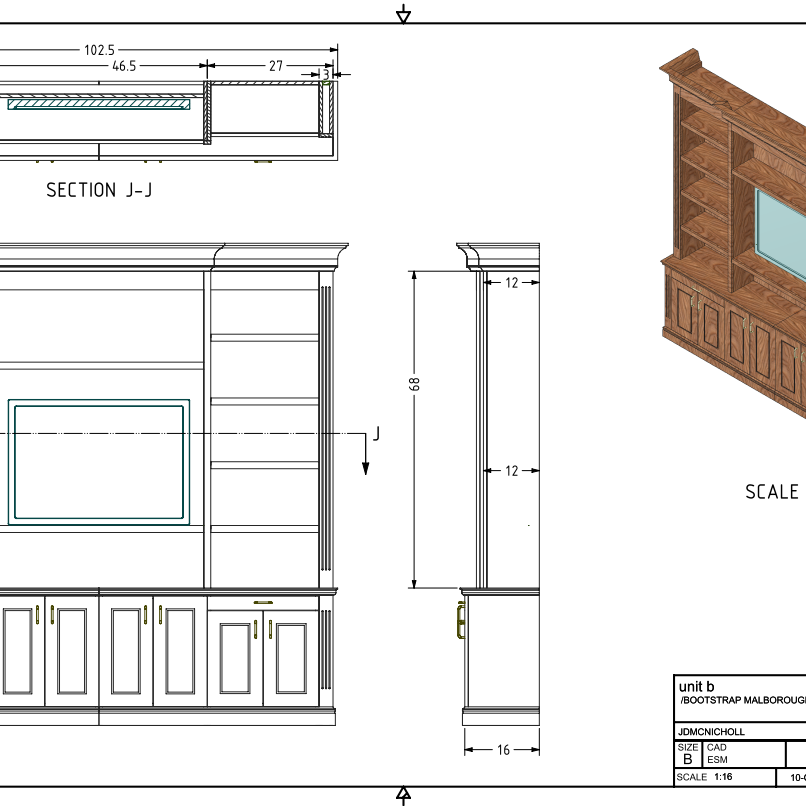Select the 3D isometric wood cabinet view

(735, 240)
